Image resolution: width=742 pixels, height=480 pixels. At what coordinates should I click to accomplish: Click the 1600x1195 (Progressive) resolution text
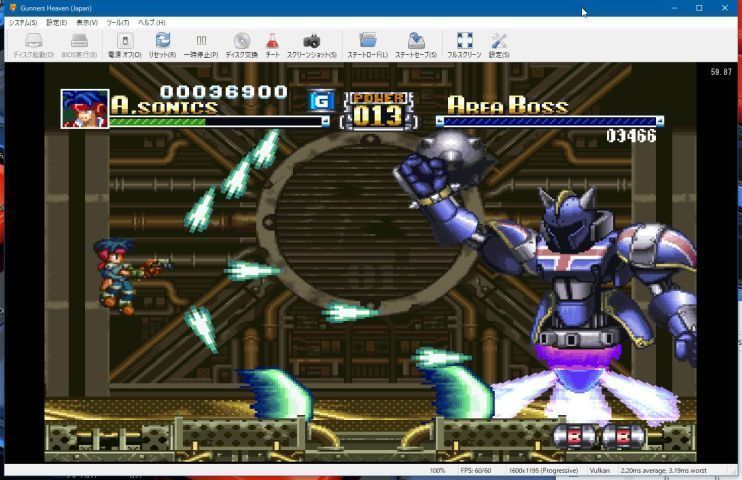[543, 471]
